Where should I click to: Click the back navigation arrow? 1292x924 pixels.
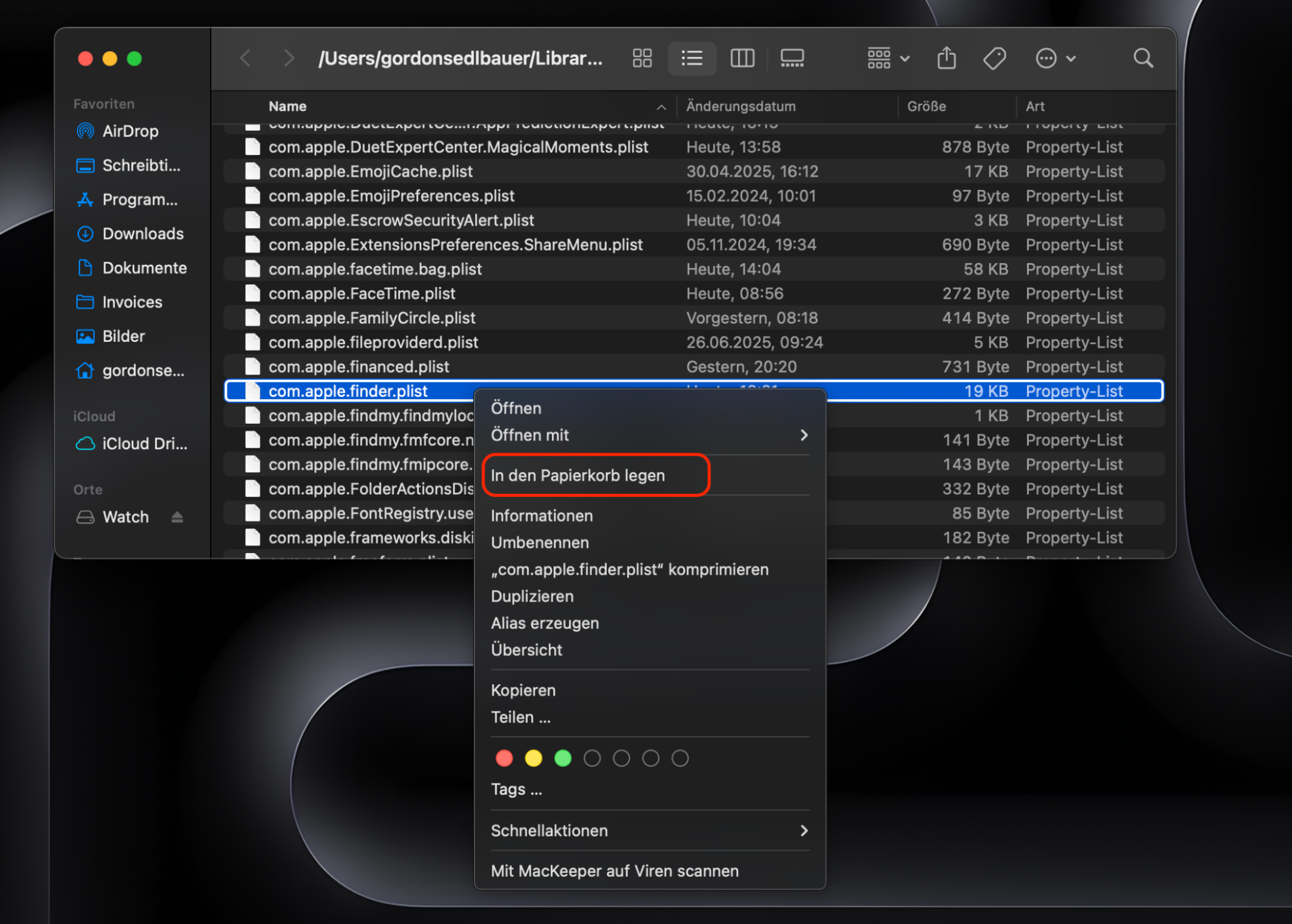point(246,58)
